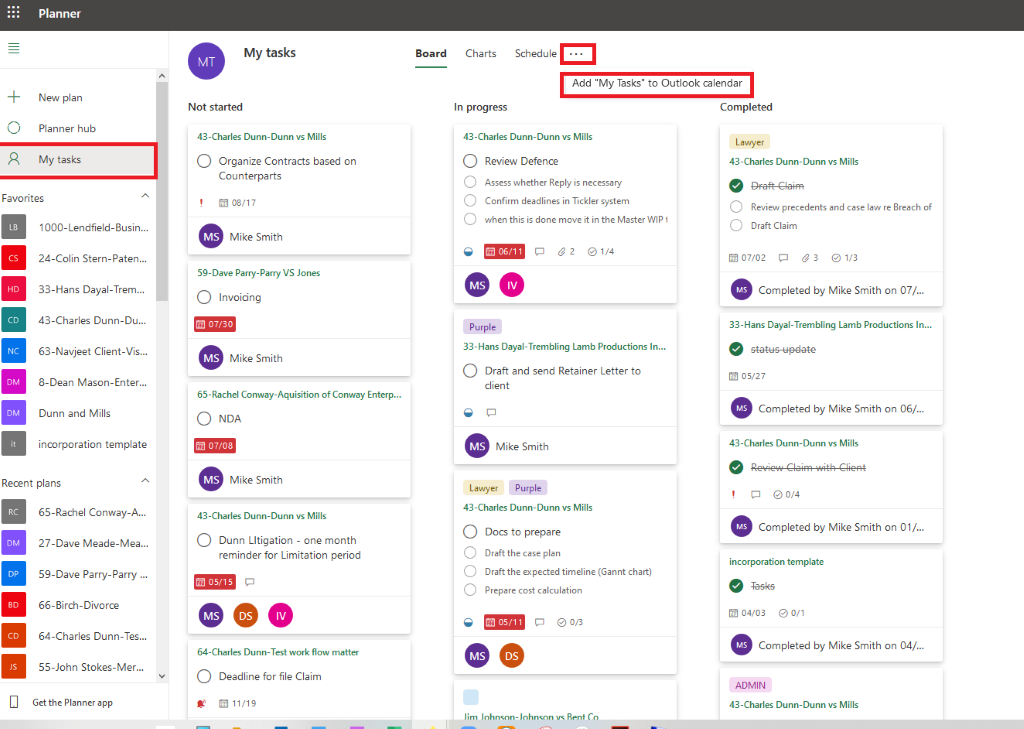Click DS avatar on Docs to prepare card
The height and width of the screenshot is (729, 1024).
[x=512, y=656]
